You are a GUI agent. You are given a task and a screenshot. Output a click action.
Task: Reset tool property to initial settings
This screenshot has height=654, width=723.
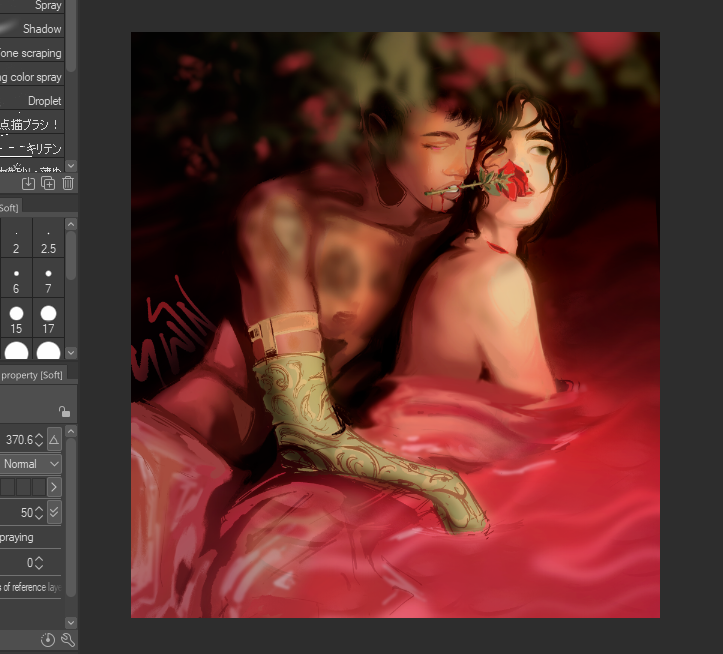point(48,640)
